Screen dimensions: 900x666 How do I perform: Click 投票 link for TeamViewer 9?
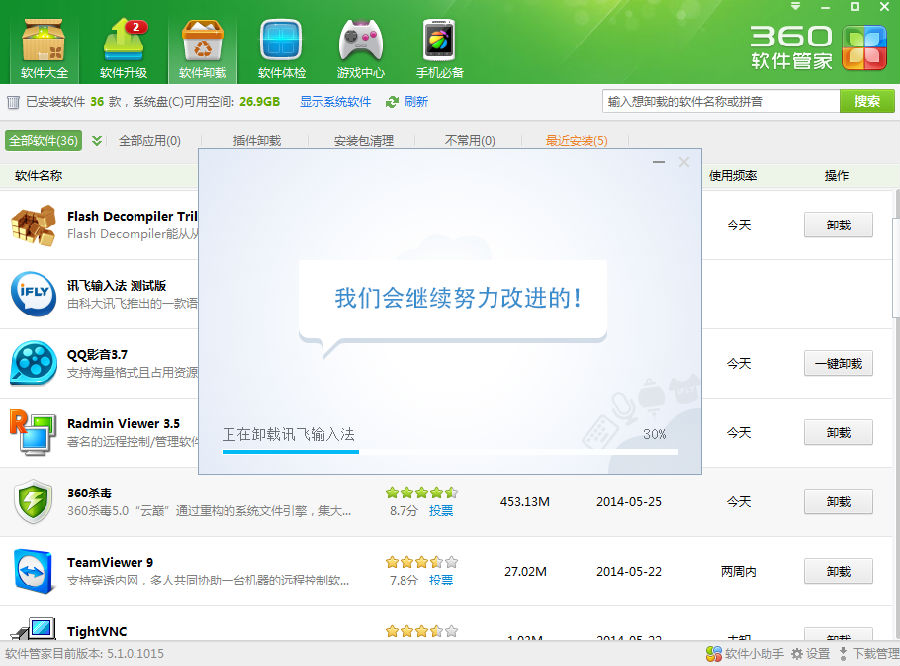441,580
